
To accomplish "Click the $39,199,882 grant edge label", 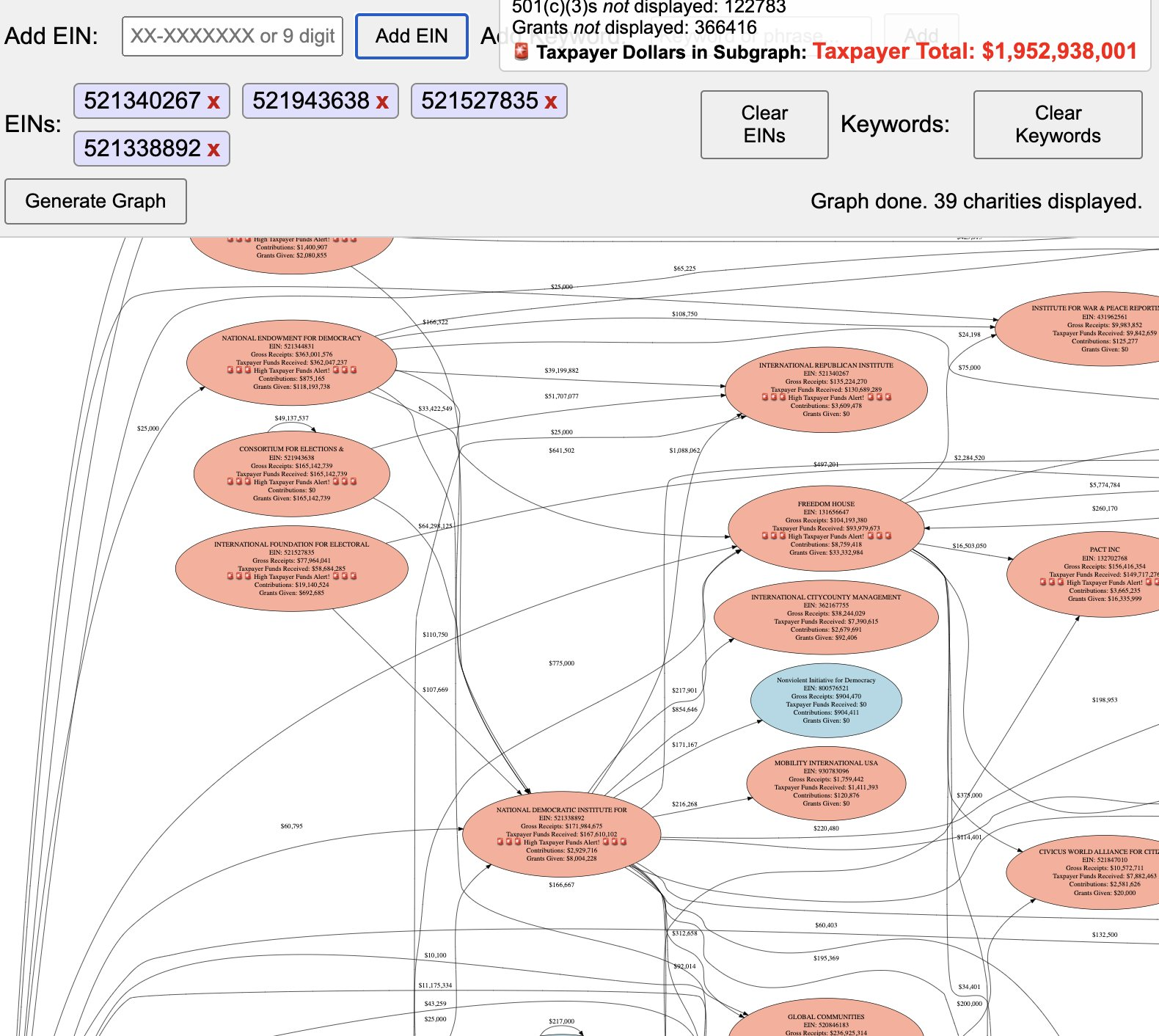I will tap(561, 371).
